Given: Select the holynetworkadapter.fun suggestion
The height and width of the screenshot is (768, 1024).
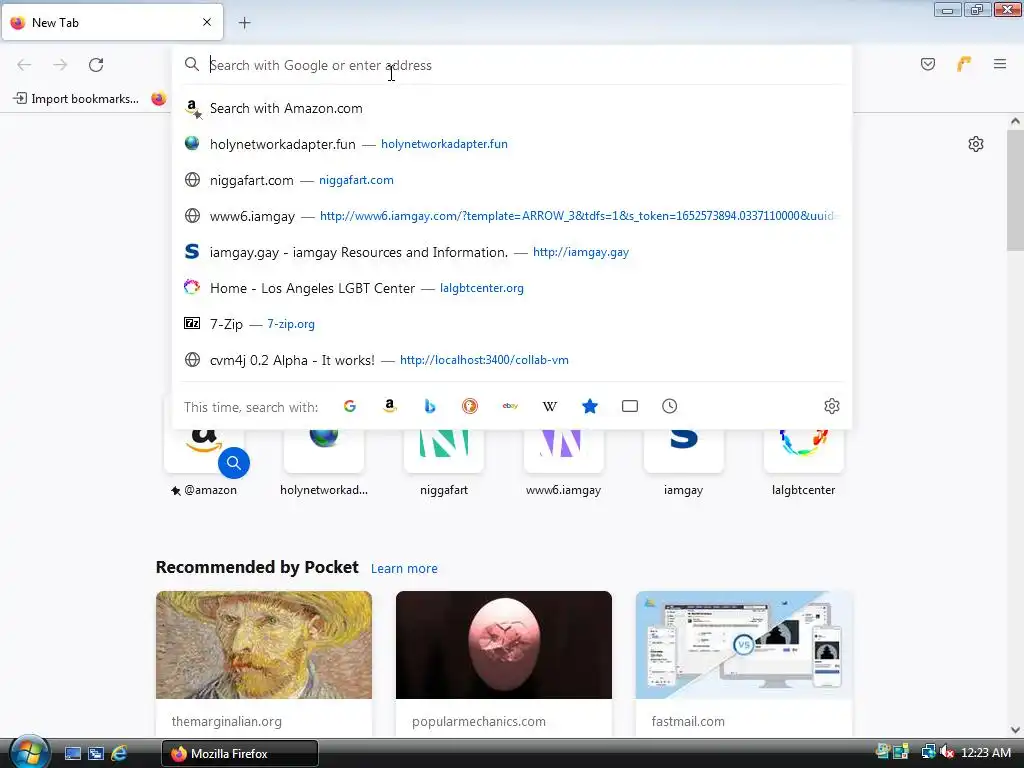Looking at the screenshot, I should (x=512, y=144).
